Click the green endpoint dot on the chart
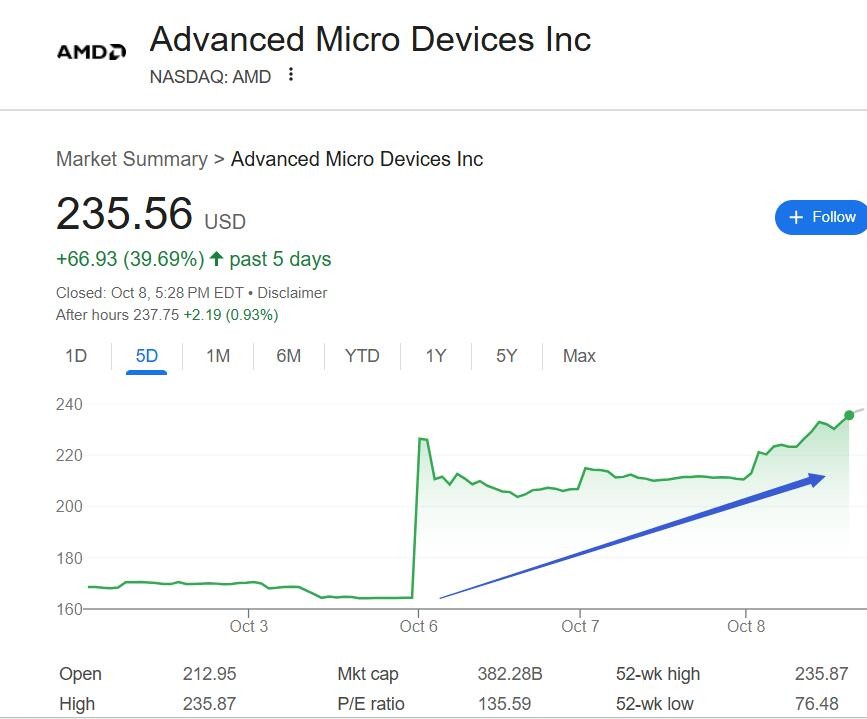 tap(849, 415)
